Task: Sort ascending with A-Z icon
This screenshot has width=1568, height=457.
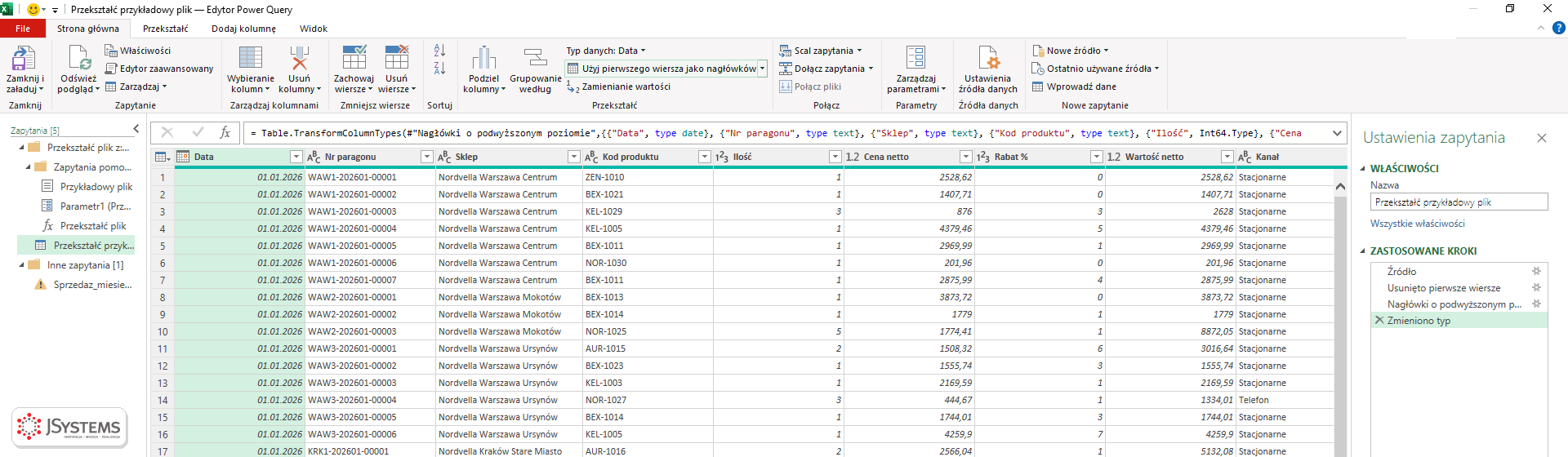Action: pyautogui.click(x=439, y=51)
